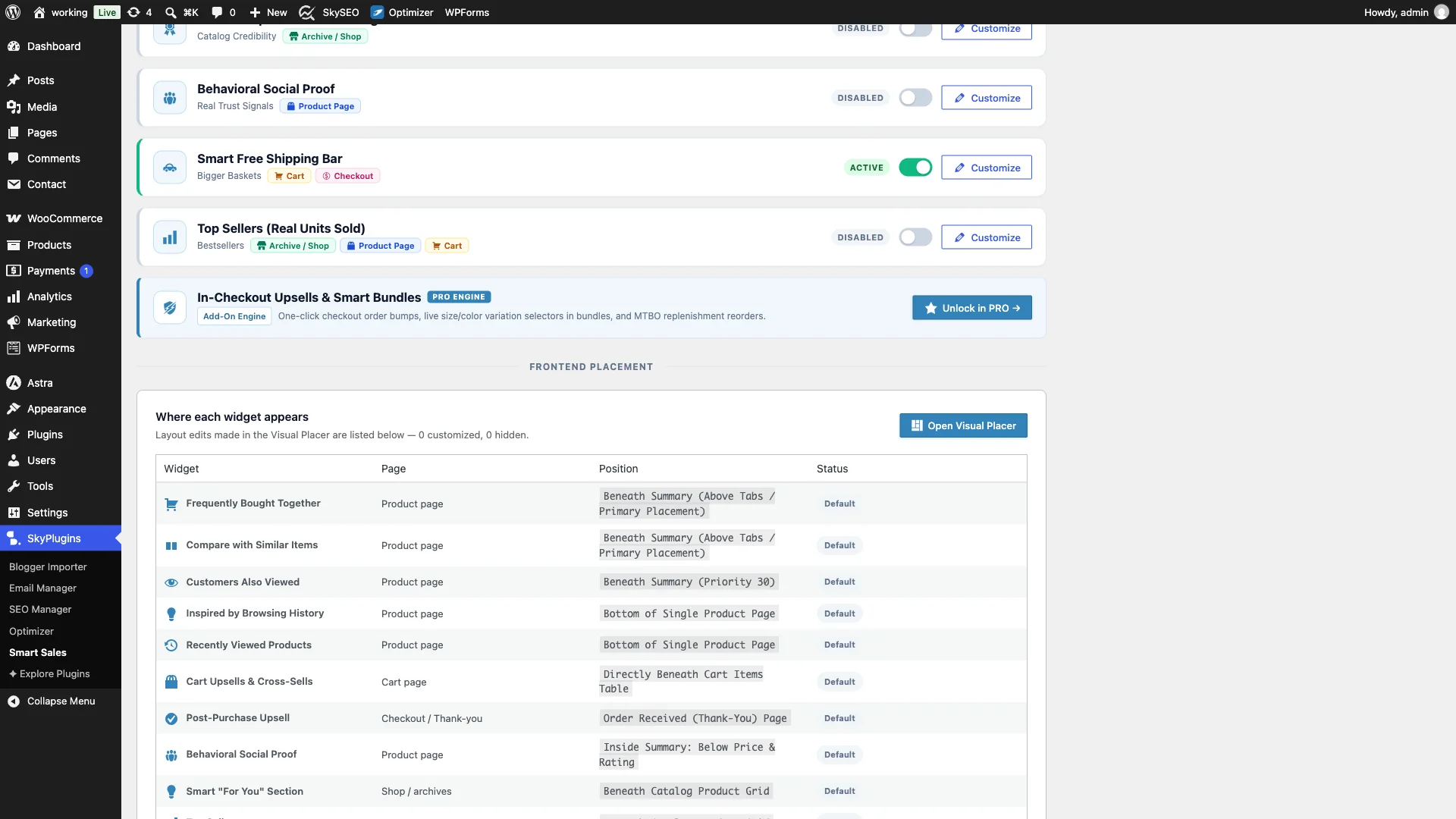Click the admin avatar icon
The image size is (1456, 819).
1442,12
